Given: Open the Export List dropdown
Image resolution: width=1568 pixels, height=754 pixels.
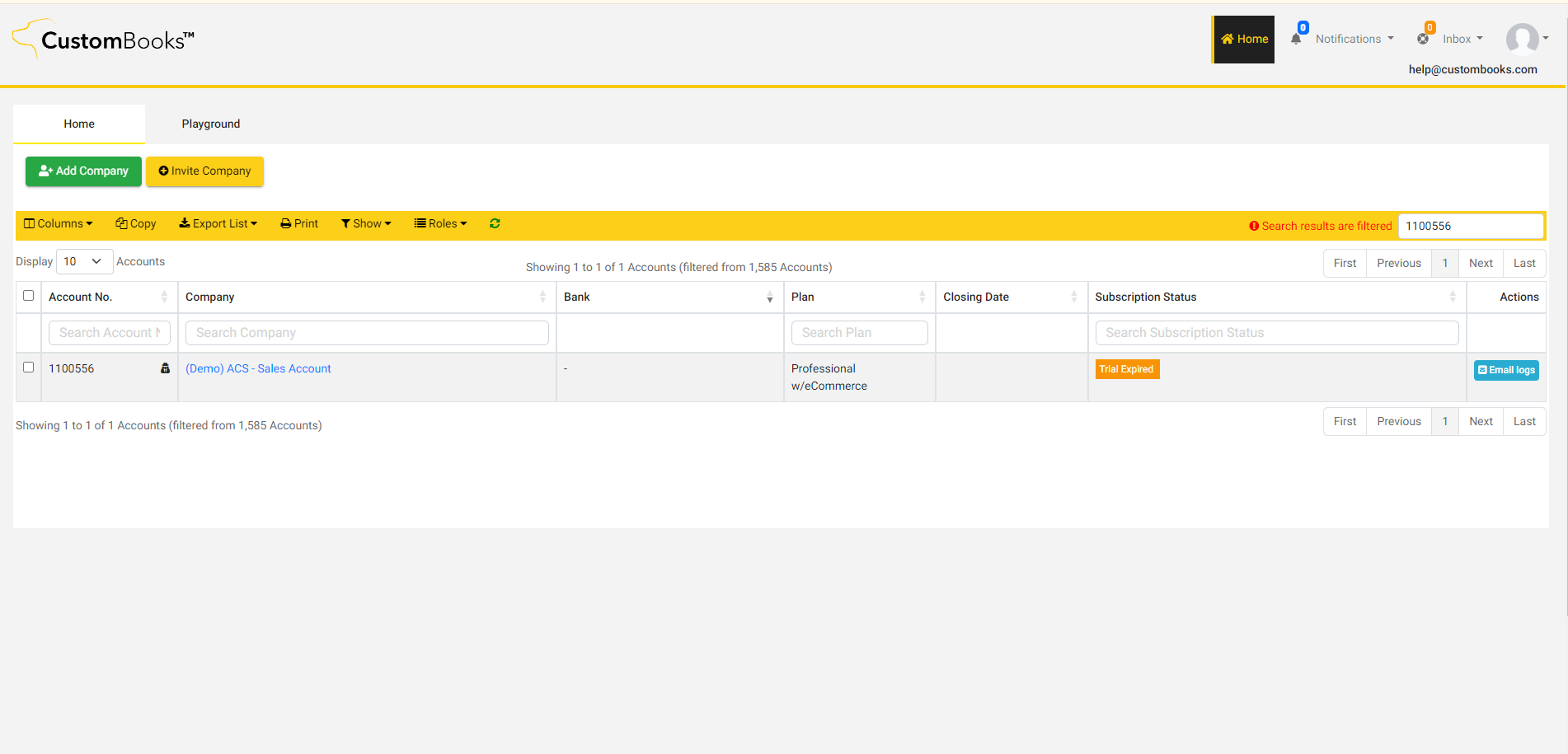Looking at the screenshot, I should click(218, 223).
